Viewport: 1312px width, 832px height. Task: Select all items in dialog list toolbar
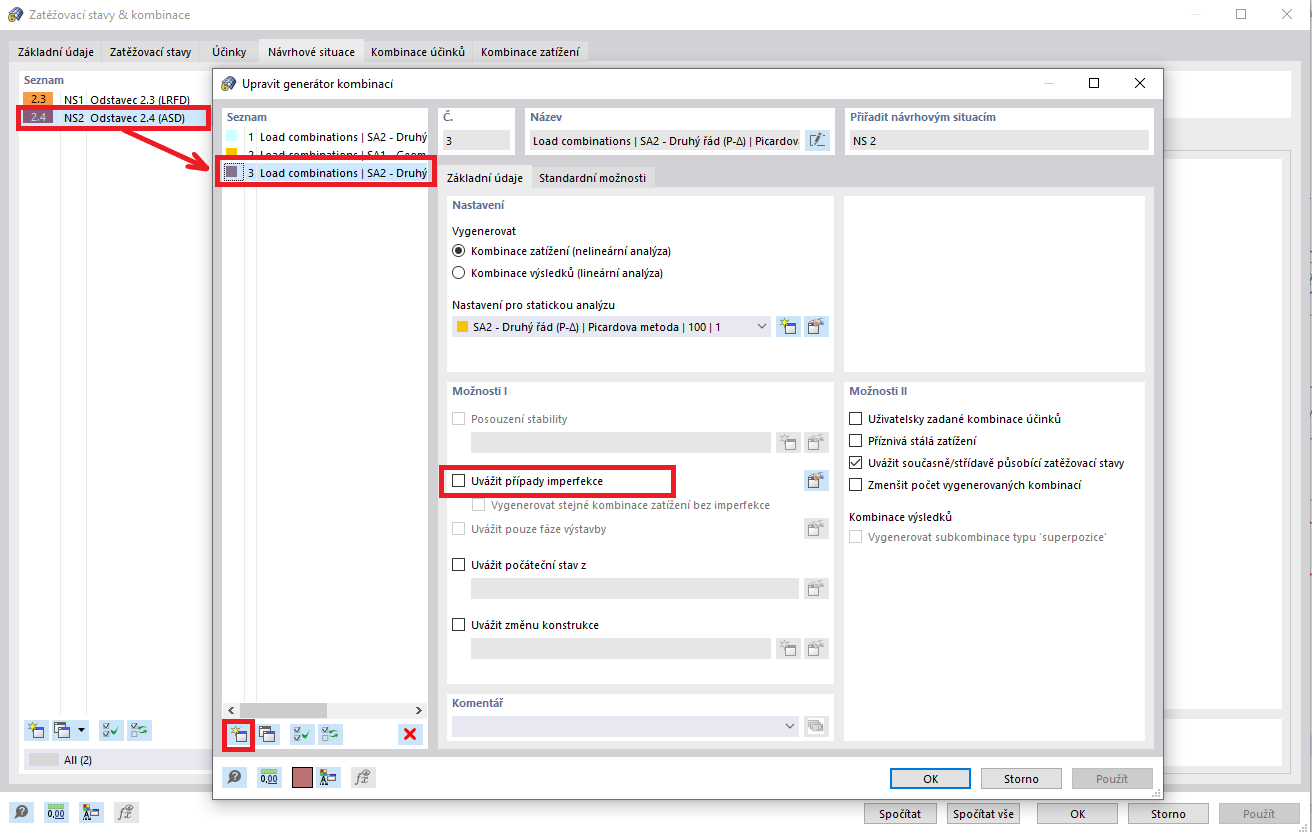301,734
